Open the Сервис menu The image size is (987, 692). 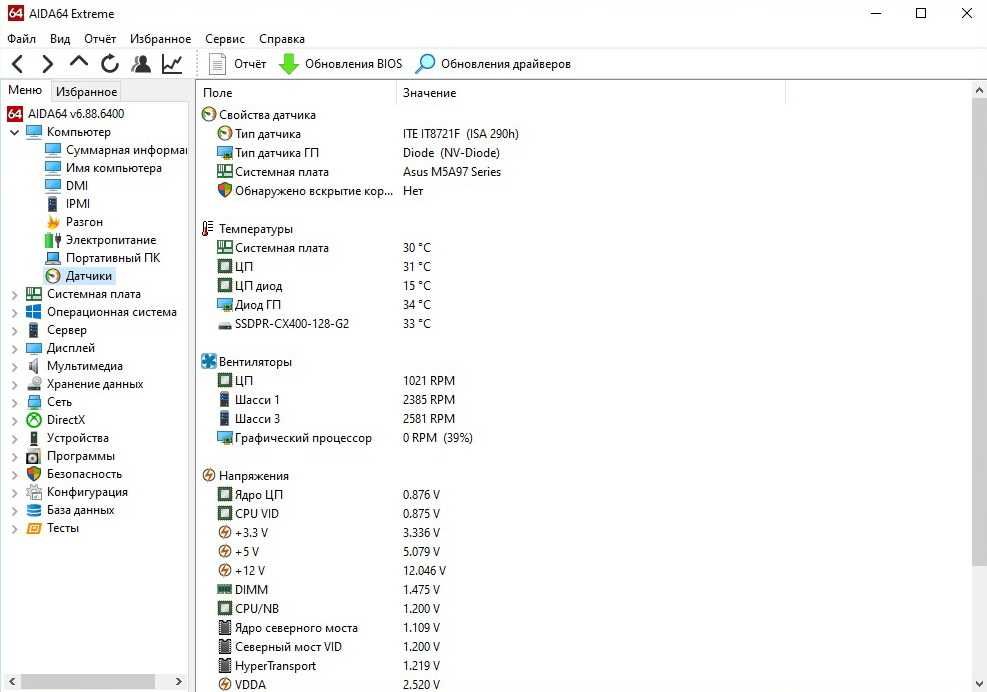pyautogui.click(x=225, y=39)
